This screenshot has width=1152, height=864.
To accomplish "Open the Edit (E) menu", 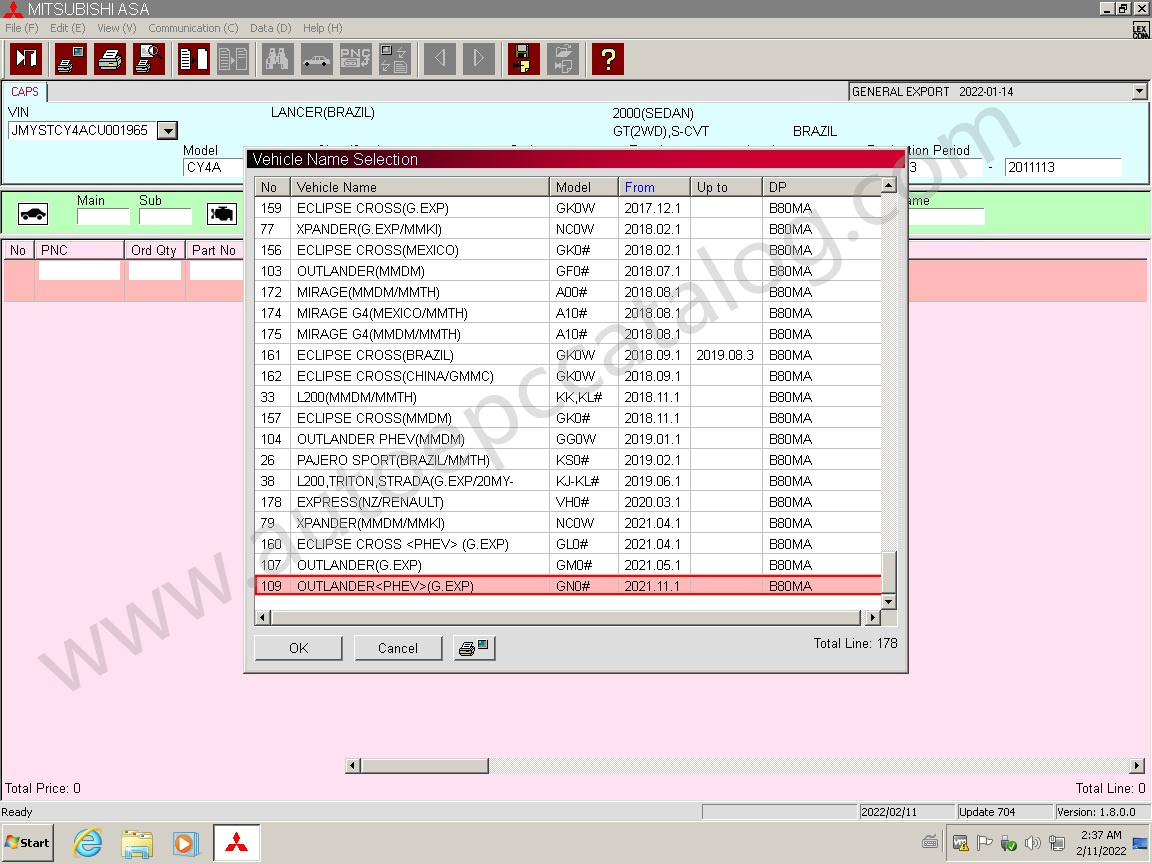I will pyautogui.click(x=68, y=28).
